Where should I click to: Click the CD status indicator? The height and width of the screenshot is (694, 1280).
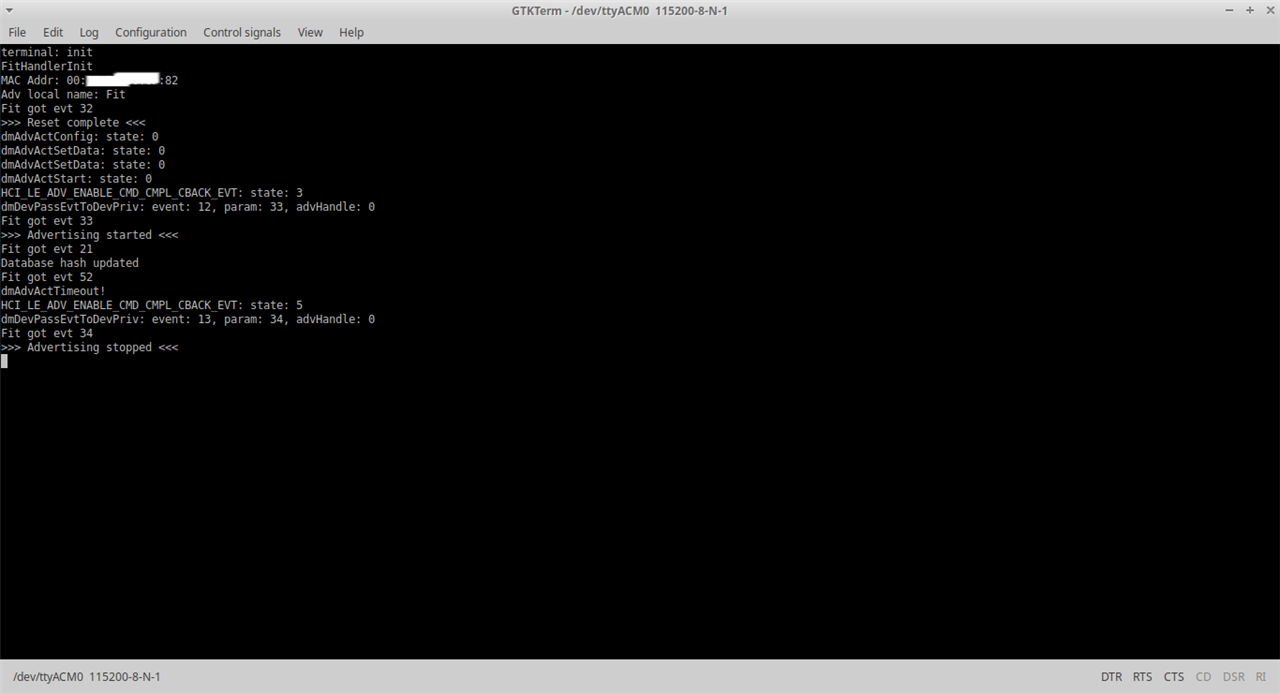(1203, 677)
